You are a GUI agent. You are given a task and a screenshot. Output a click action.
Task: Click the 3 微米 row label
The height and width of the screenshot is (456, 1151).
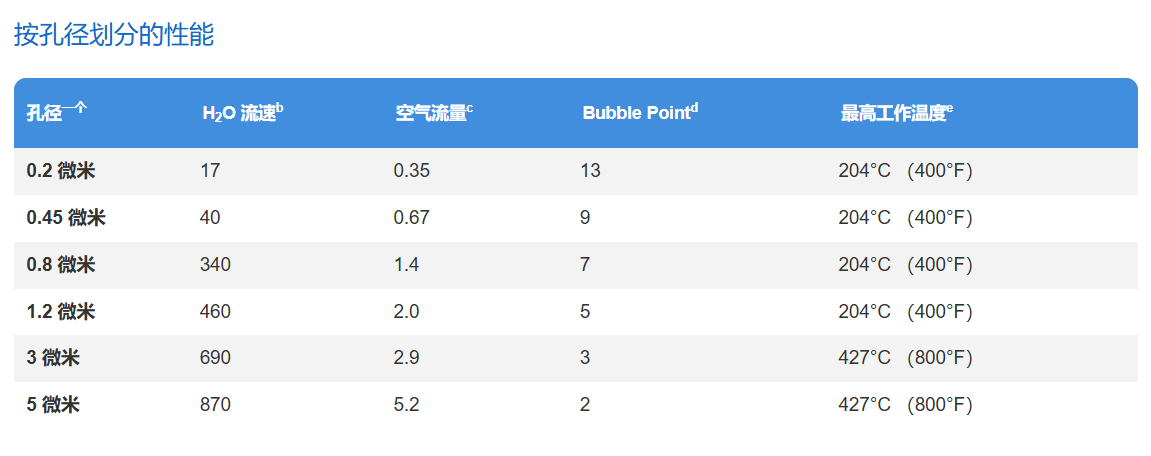(53, 358)
